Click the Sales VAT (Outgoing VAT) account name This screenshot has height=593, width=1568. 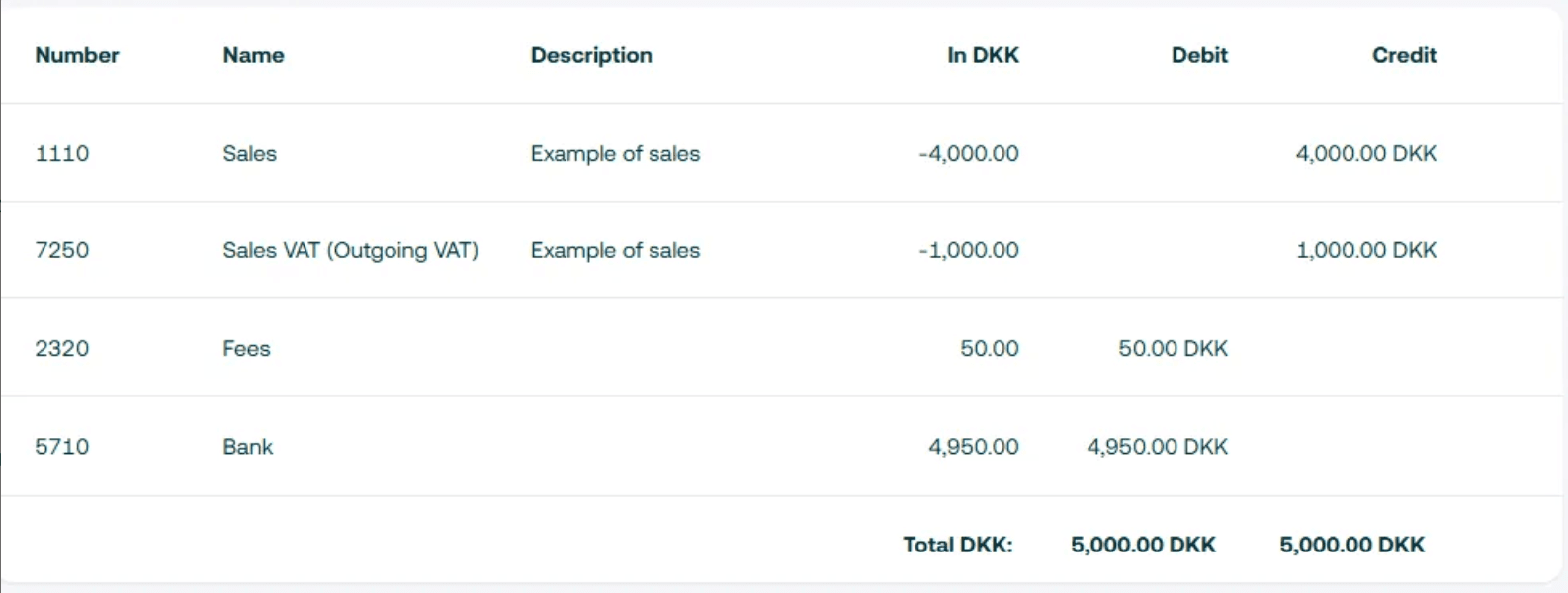(x=350, y=250)
